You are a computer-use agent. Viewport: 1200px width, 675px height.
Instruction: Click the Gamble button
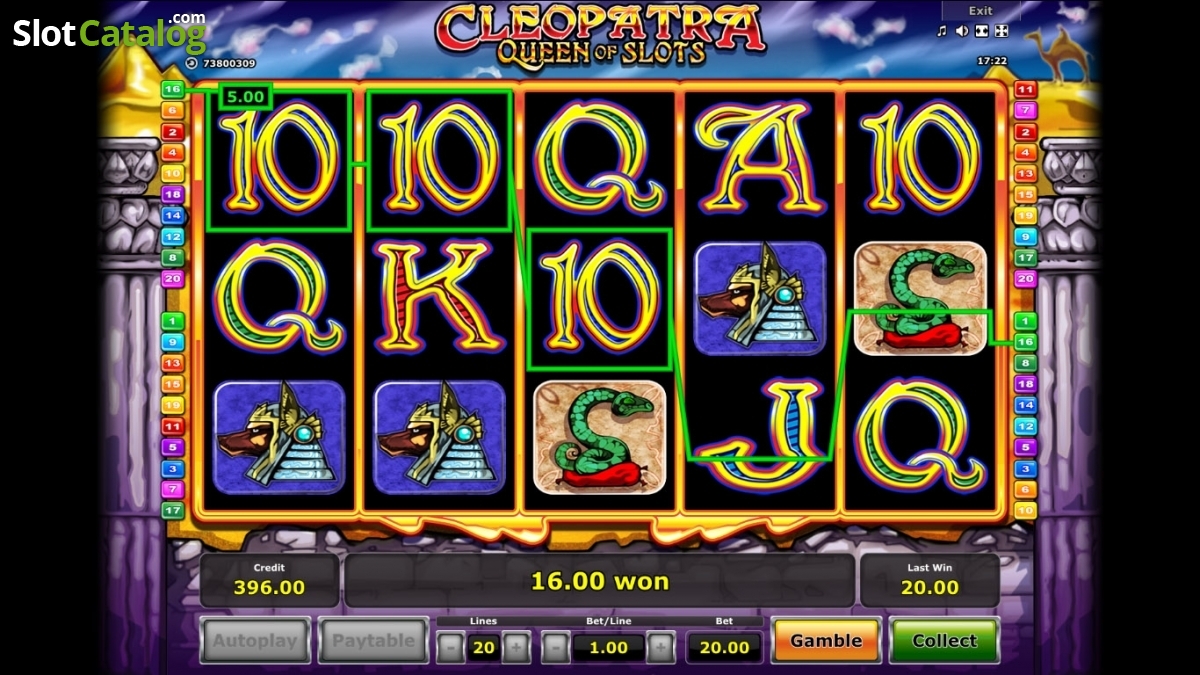click(826, 640)
